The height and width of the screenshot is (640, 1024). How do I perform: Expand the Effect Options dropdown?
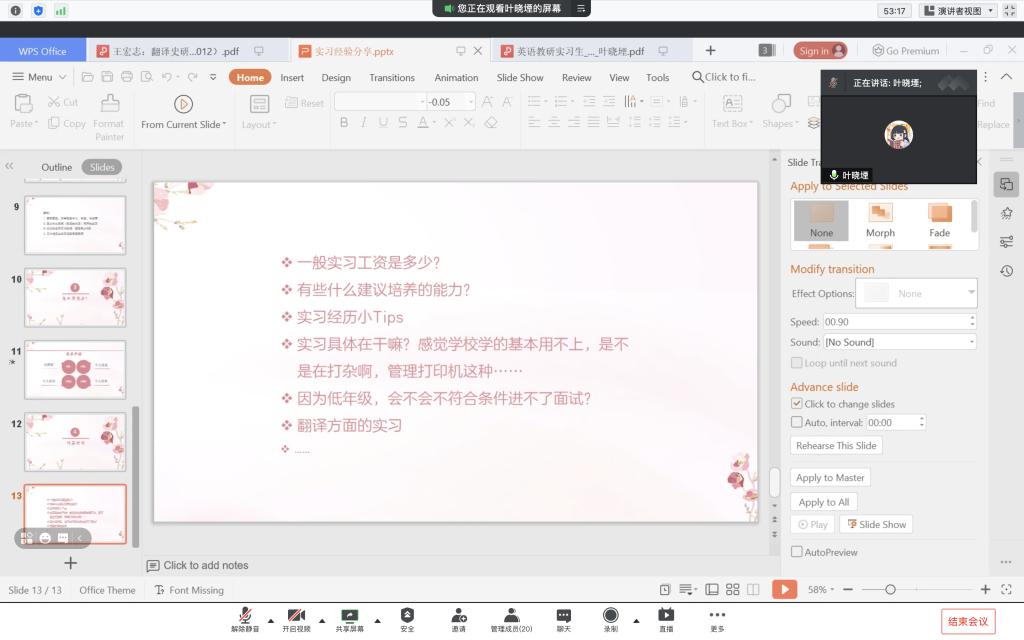tap(970, 293)
